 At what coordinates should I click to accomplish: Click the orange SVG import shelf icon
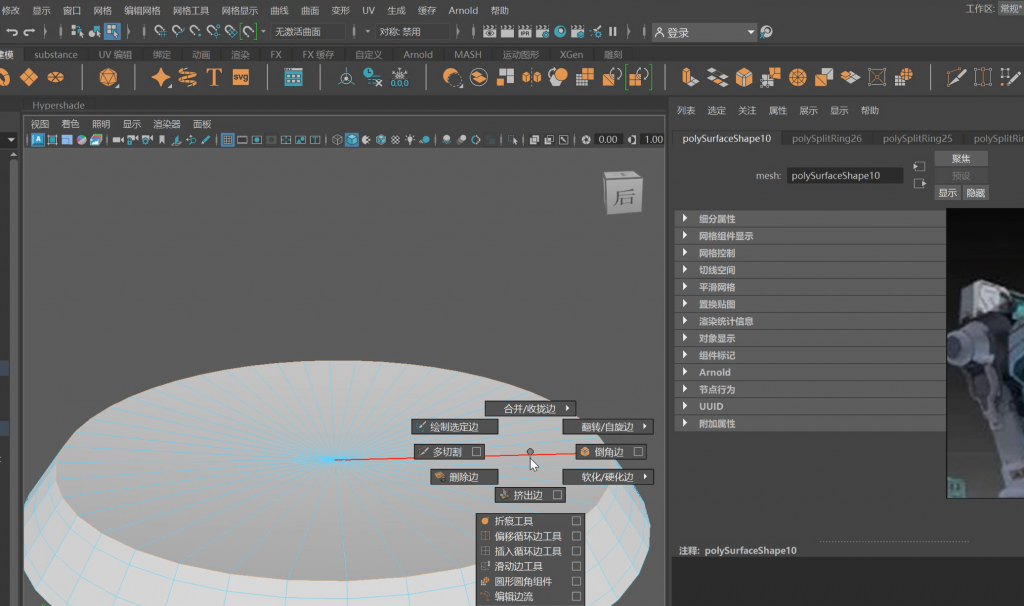(x=240, y=77)
